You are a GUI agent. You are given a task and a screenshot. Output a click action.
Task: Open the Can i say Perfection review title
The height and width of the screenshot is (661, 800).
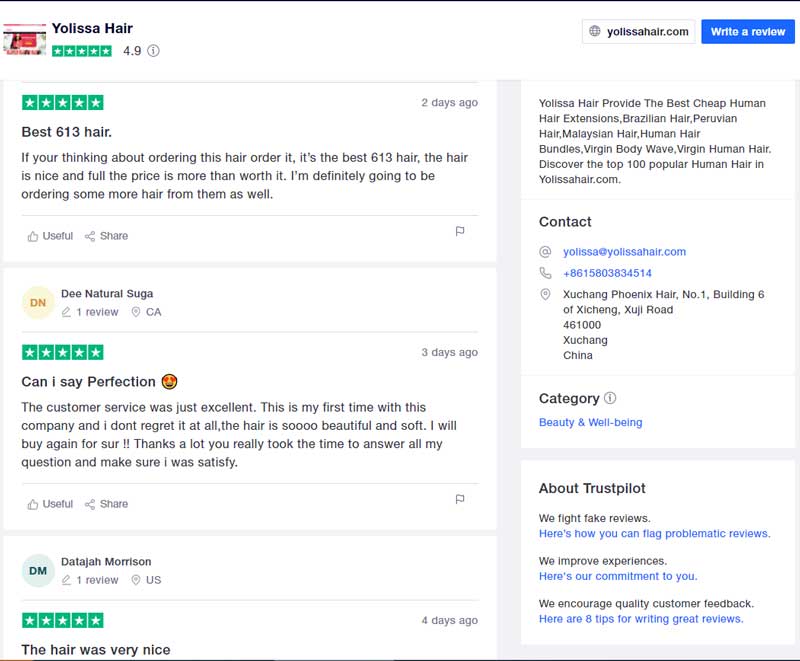(99, 382)
